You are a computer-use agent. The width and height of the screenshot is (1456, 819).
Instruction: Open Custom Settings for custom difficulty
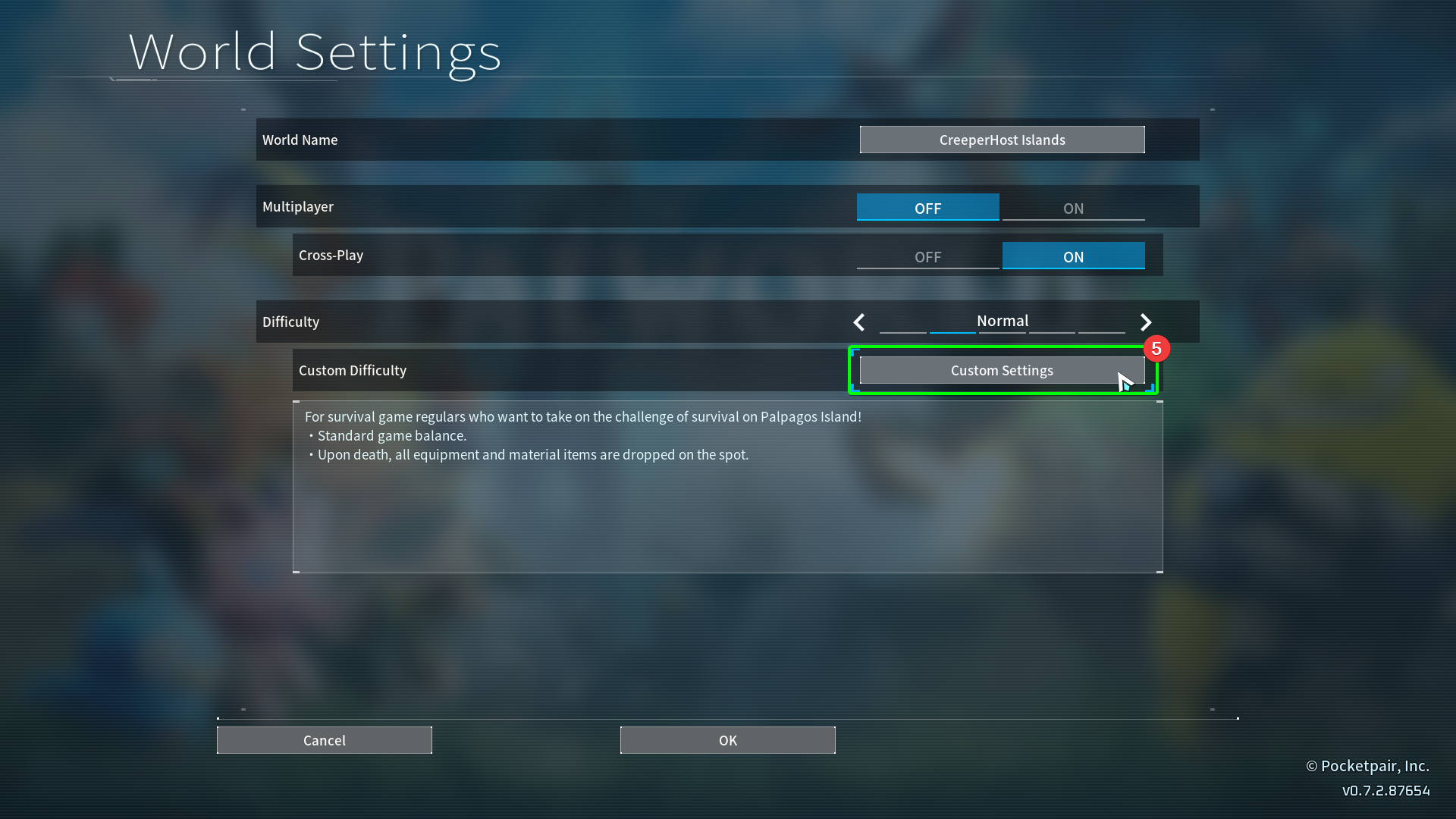[1002, 370]
